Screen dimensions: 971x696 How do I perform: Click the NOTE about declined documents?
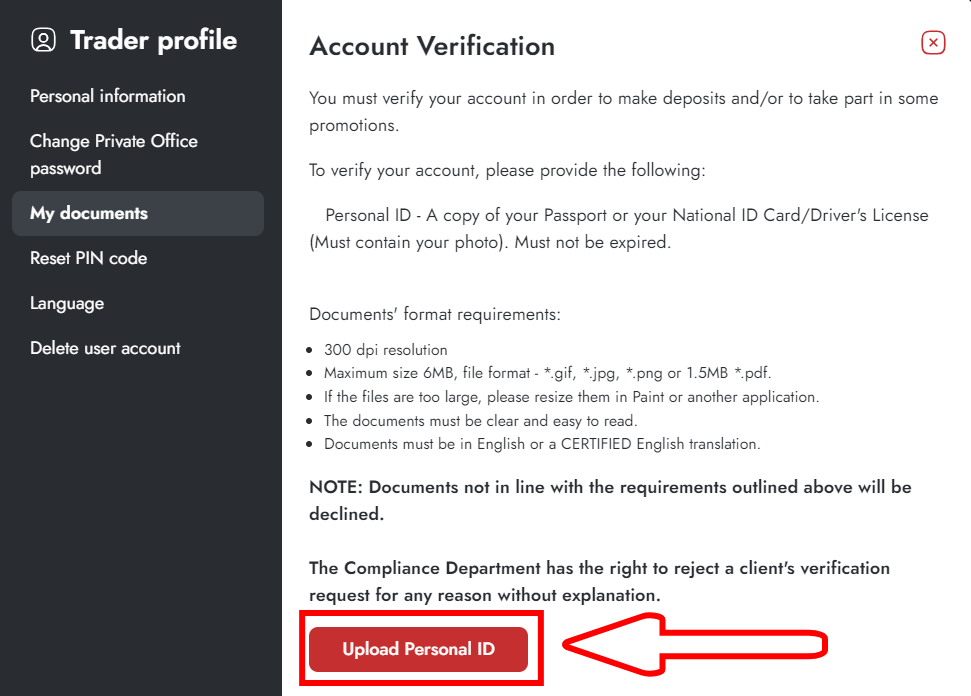tap(610, 500)
